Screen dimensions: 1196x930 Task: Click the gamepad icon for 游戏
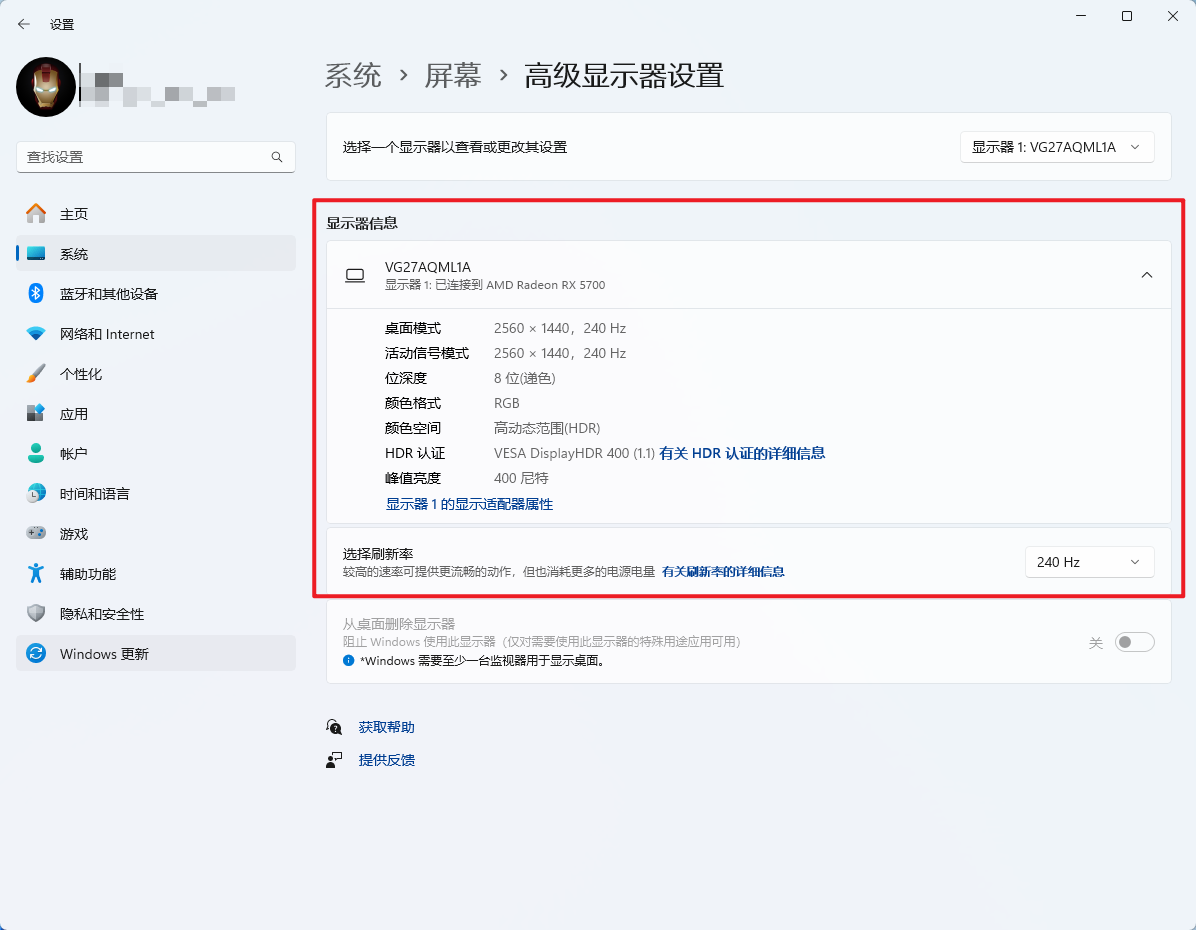[x=36, y=533]
